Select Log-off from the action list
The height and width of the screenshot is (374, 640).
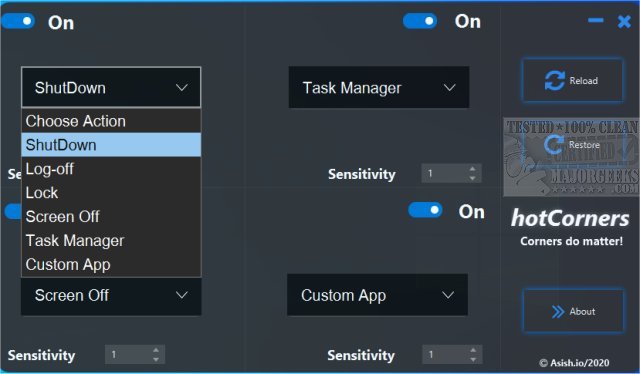coord(111,169)
